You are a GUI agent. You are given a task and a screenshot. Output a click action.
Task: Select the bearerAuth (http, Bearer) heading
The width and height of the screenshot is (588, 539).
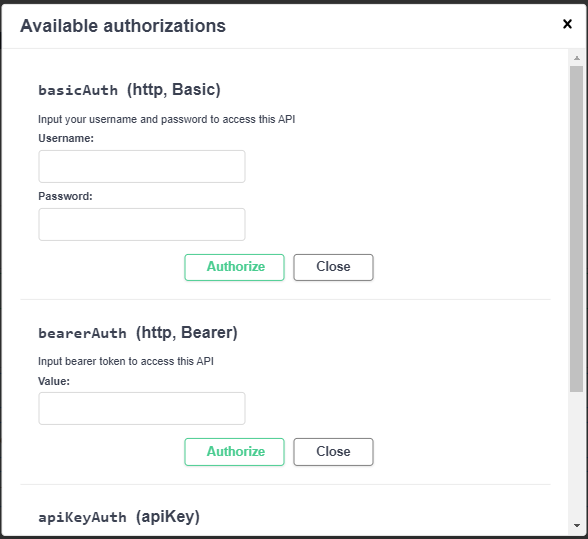click(138, 333)
